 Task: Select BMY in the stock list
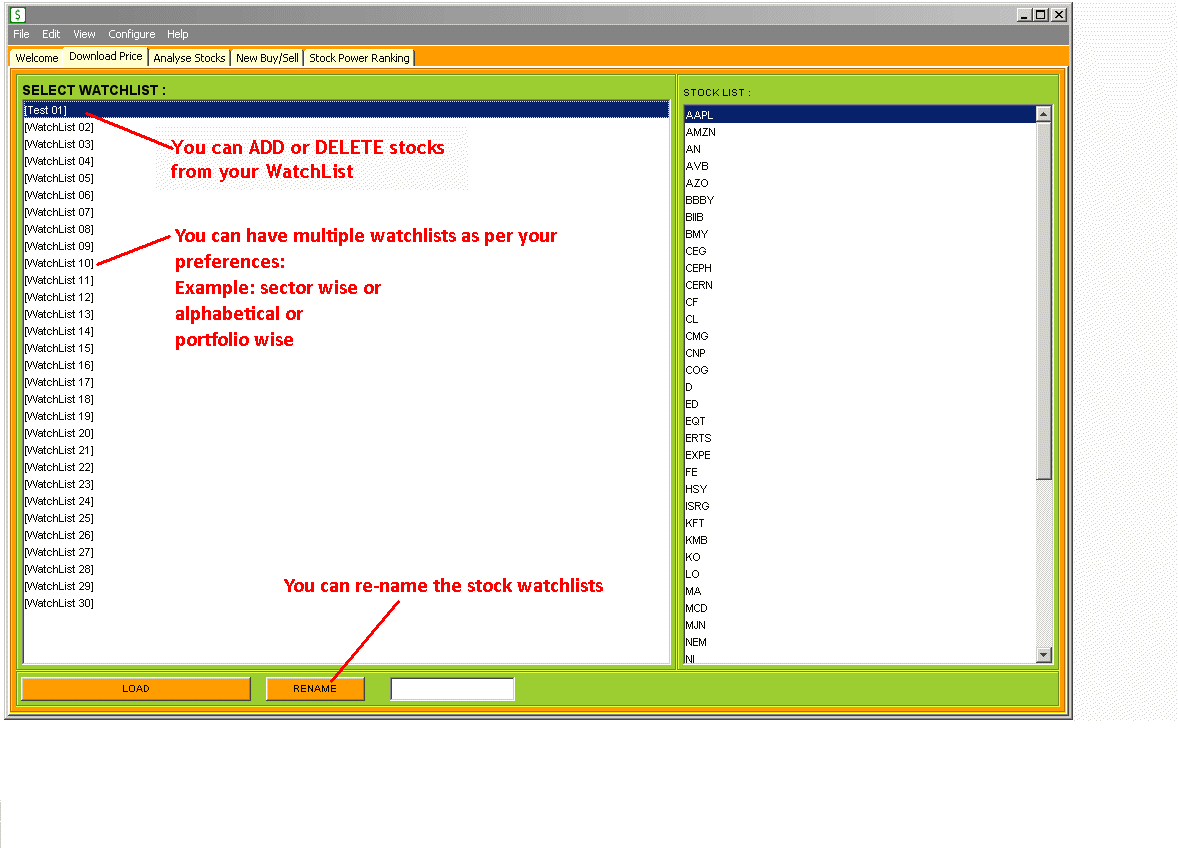click(x=860, y=234)
